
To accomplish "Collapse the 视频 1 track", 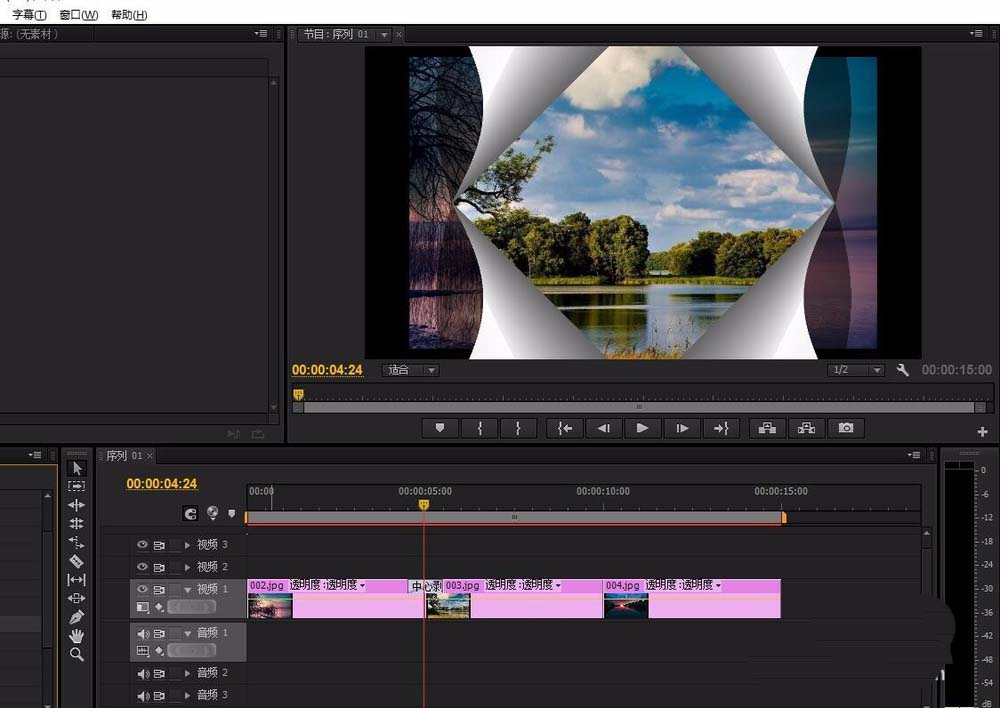I will pos(187,589).
